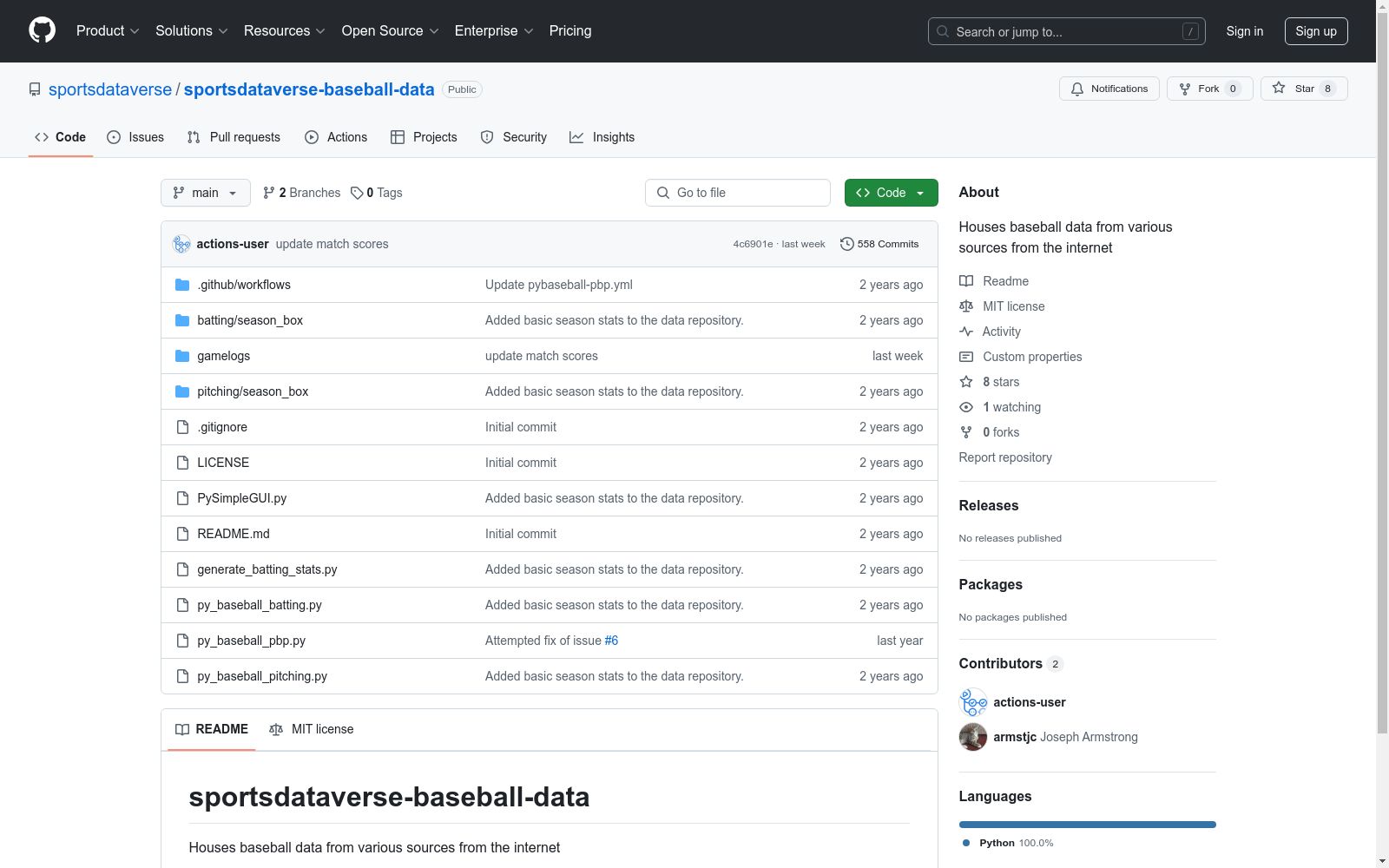Open the green Code dropdown button
Screen dimensions: 1389x868
(891, 193)
